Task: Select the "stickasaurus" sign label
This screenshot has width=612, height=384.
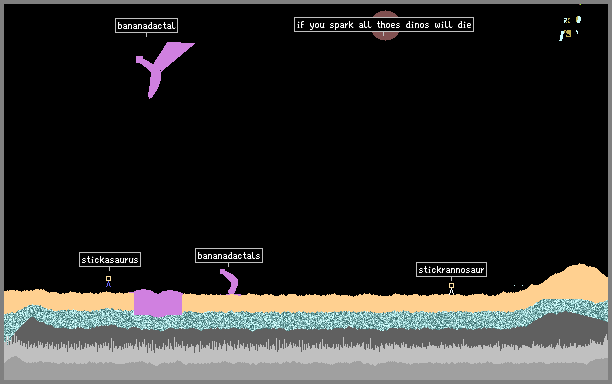Action: [x=110, y=260]
